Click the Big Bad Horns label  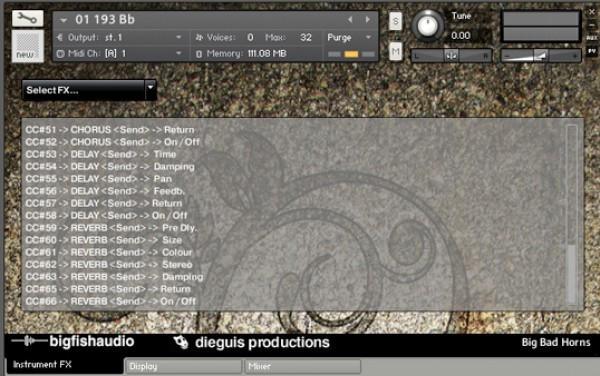pyautogui.click(x=556, y=342)
